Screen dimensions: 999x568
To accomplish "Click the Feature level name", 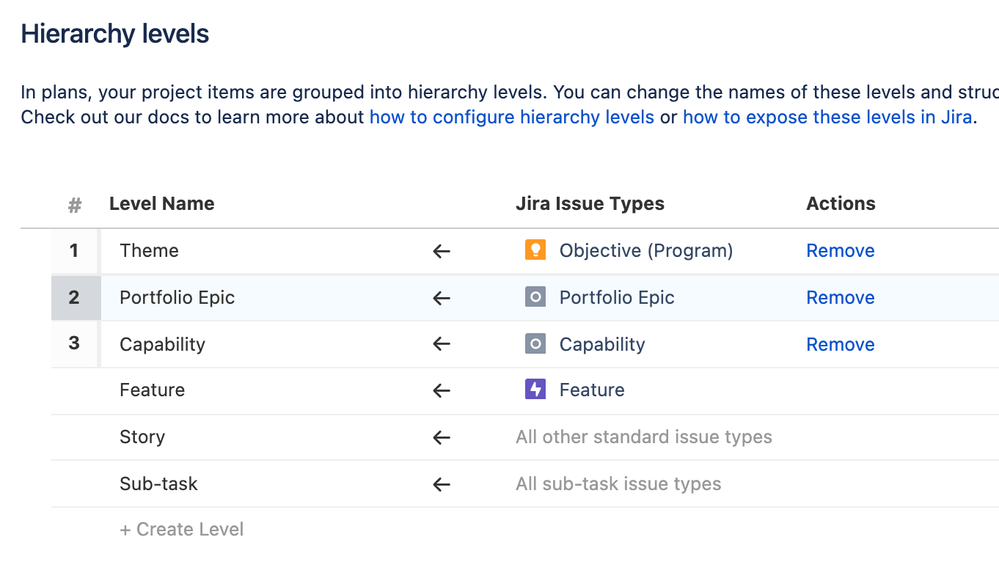I will pos(152,390).
